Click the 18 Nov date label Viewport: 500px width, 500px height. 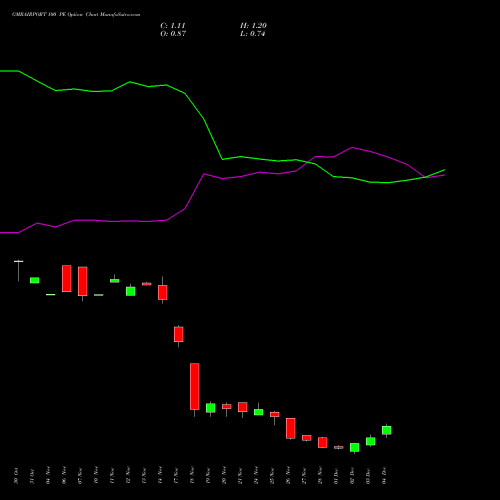(x=192, y=476)
